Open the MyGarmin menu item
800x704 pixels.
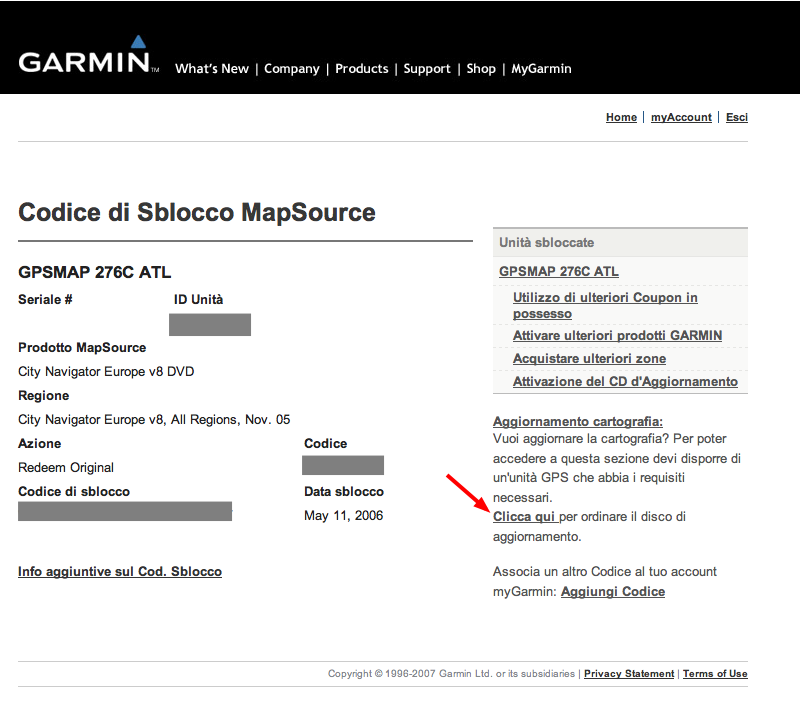pos(541,69)
